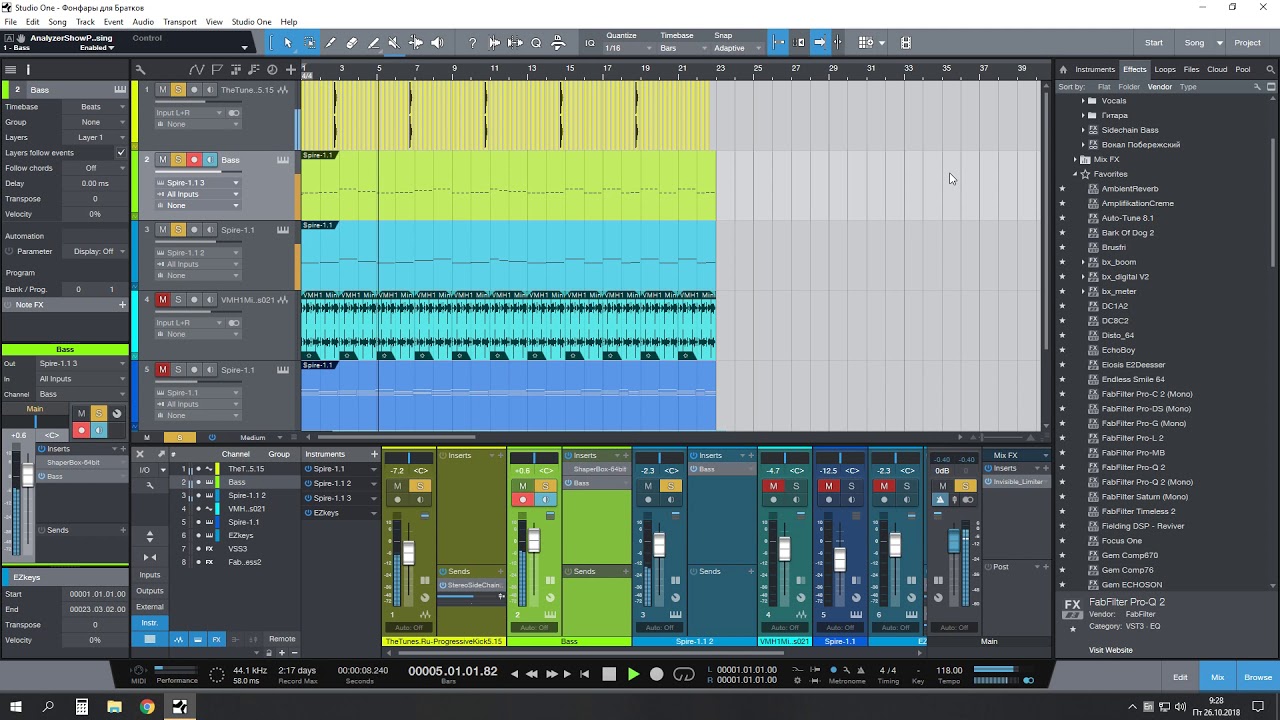Toggle the Layers follow events checkbox

pos(121,153)
